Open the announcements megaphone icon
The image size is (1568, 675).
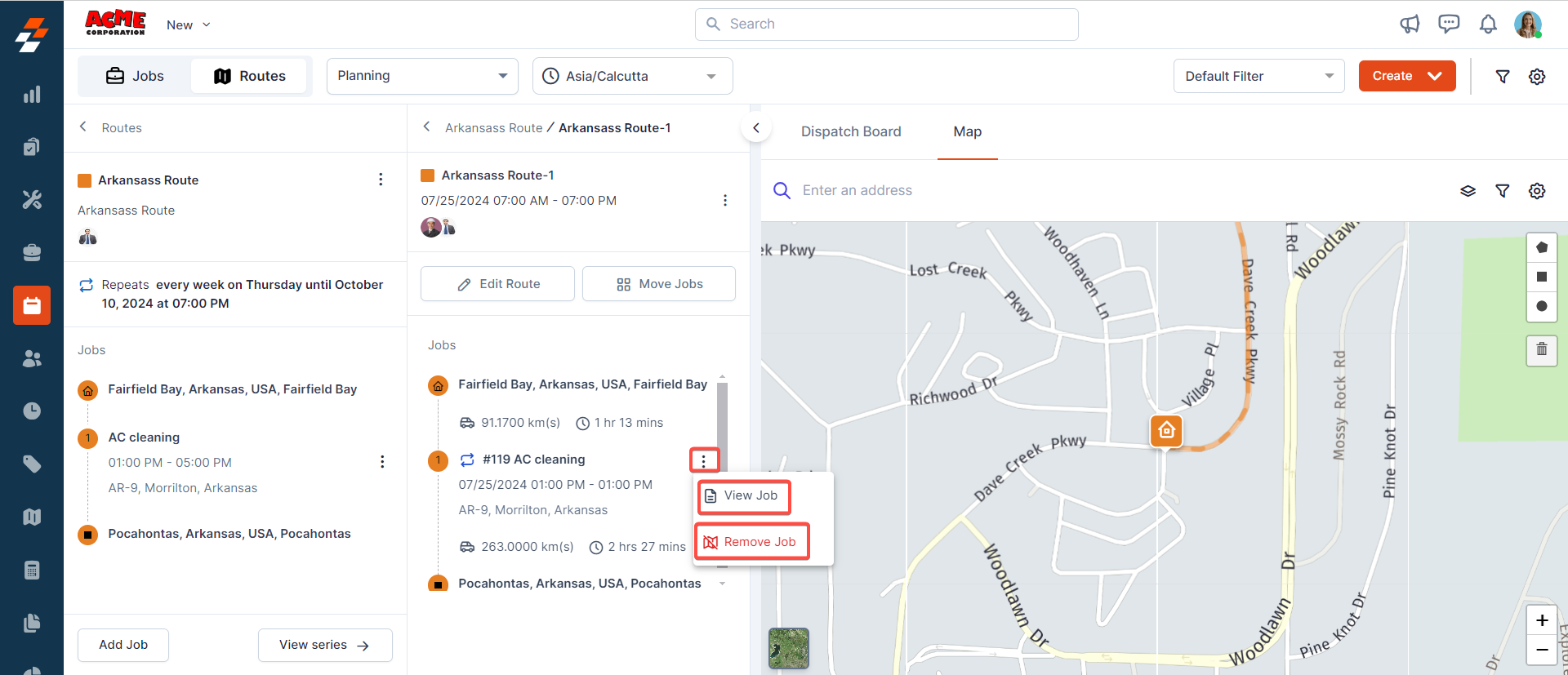click(1410, 24)
